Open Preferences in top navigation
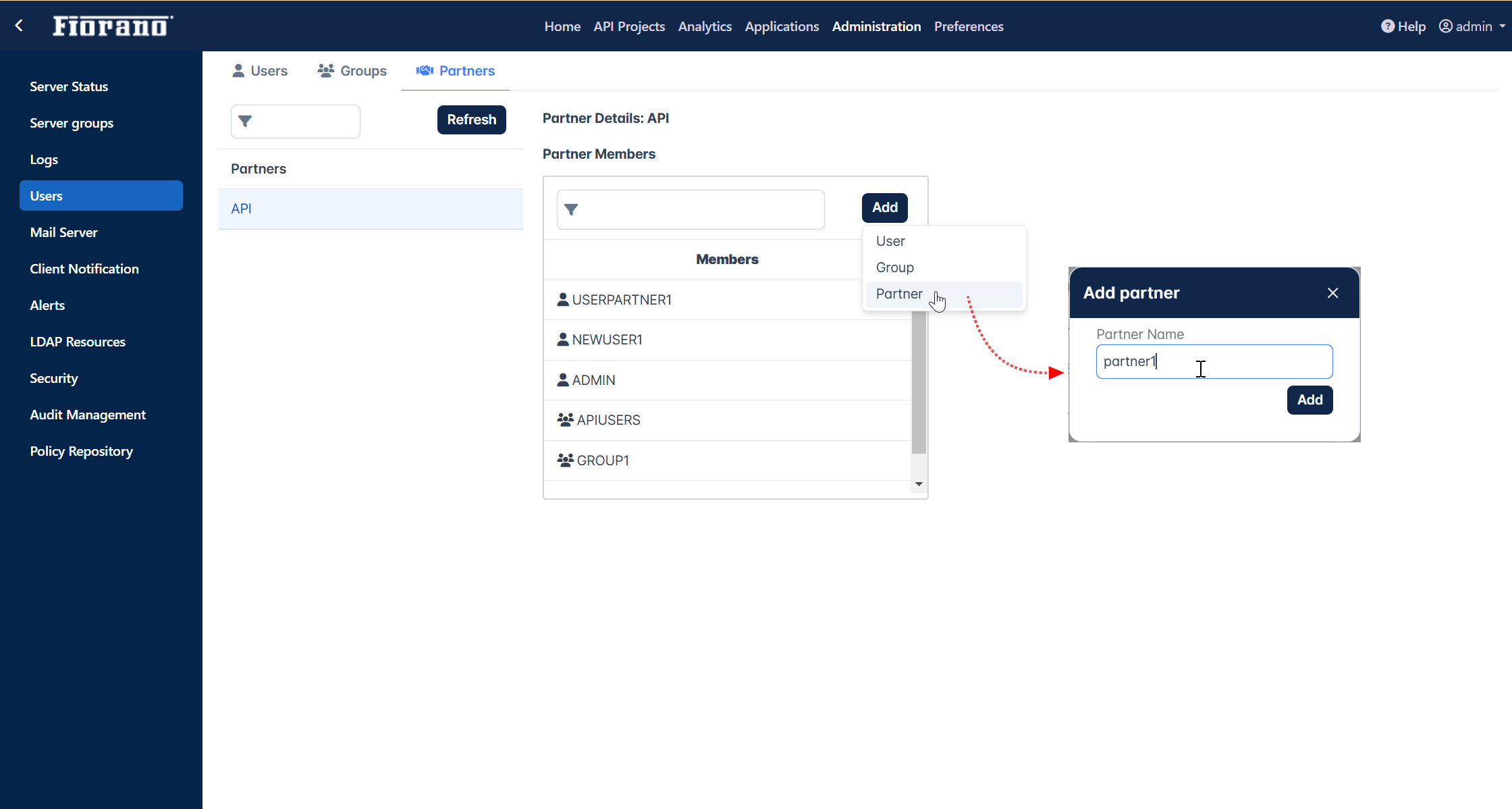 [x=969, y=26]
